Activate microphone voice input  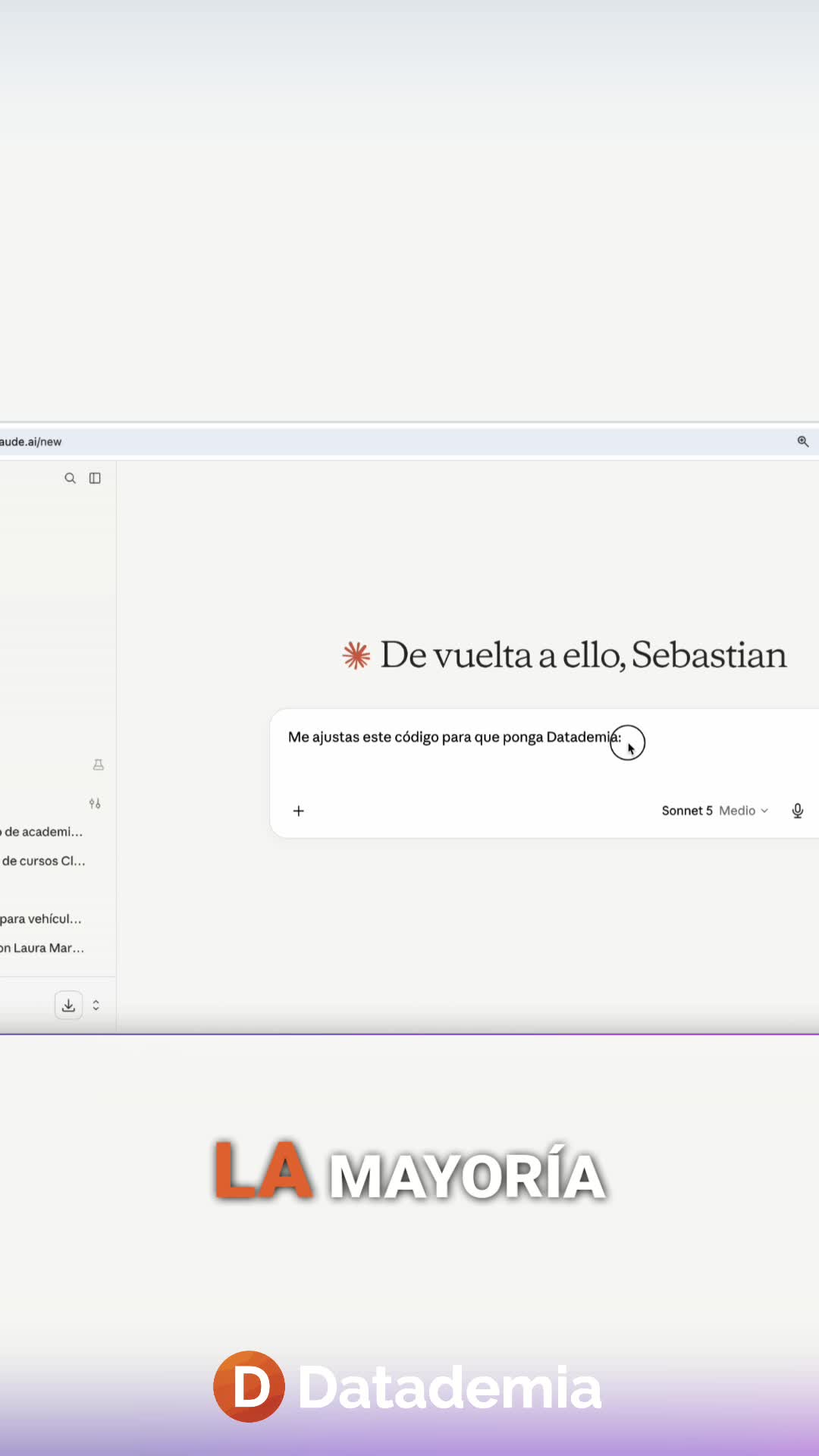tap(797, 811)
